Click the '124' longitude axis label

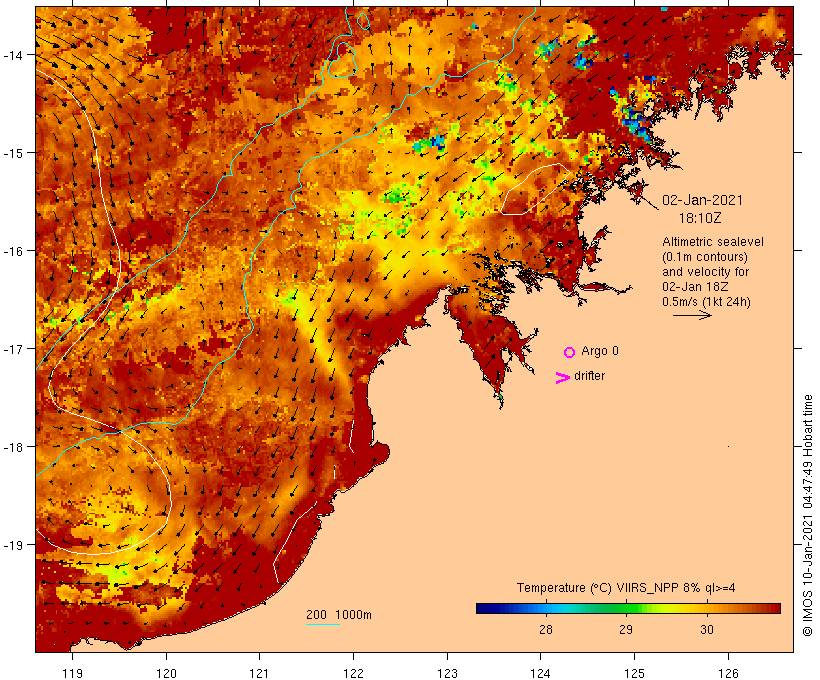click(541, 673)
